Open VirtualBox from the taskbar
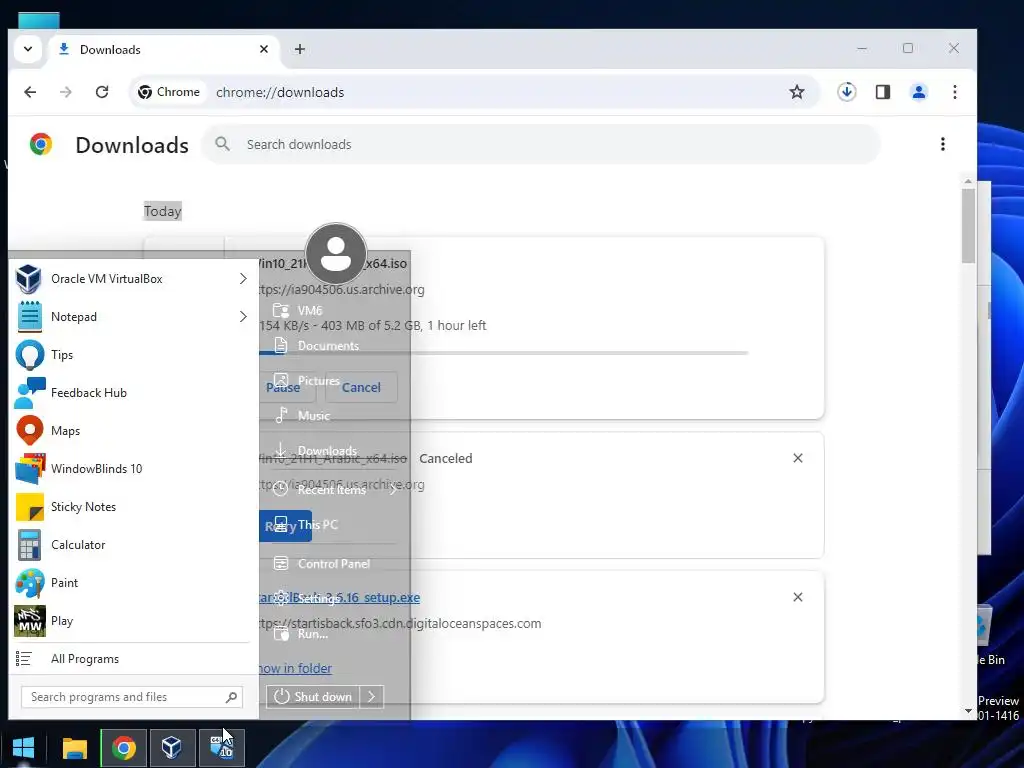The width and height of the screenshot is (1024, 768). (172, 747)
